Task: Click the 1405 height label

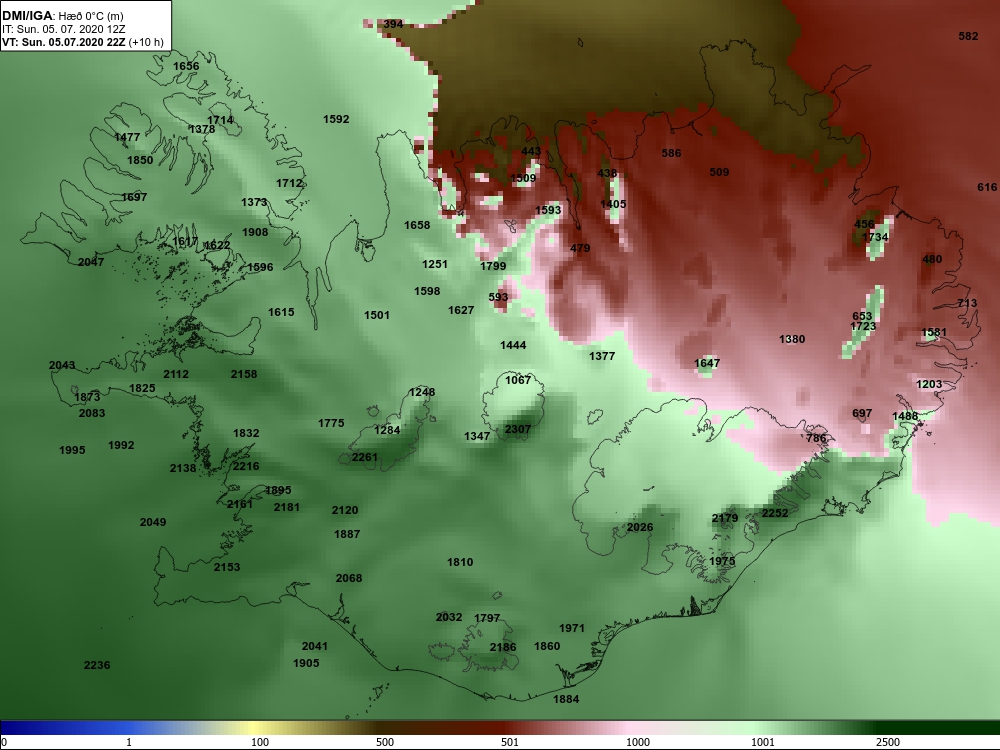Action: coord(613,204)
